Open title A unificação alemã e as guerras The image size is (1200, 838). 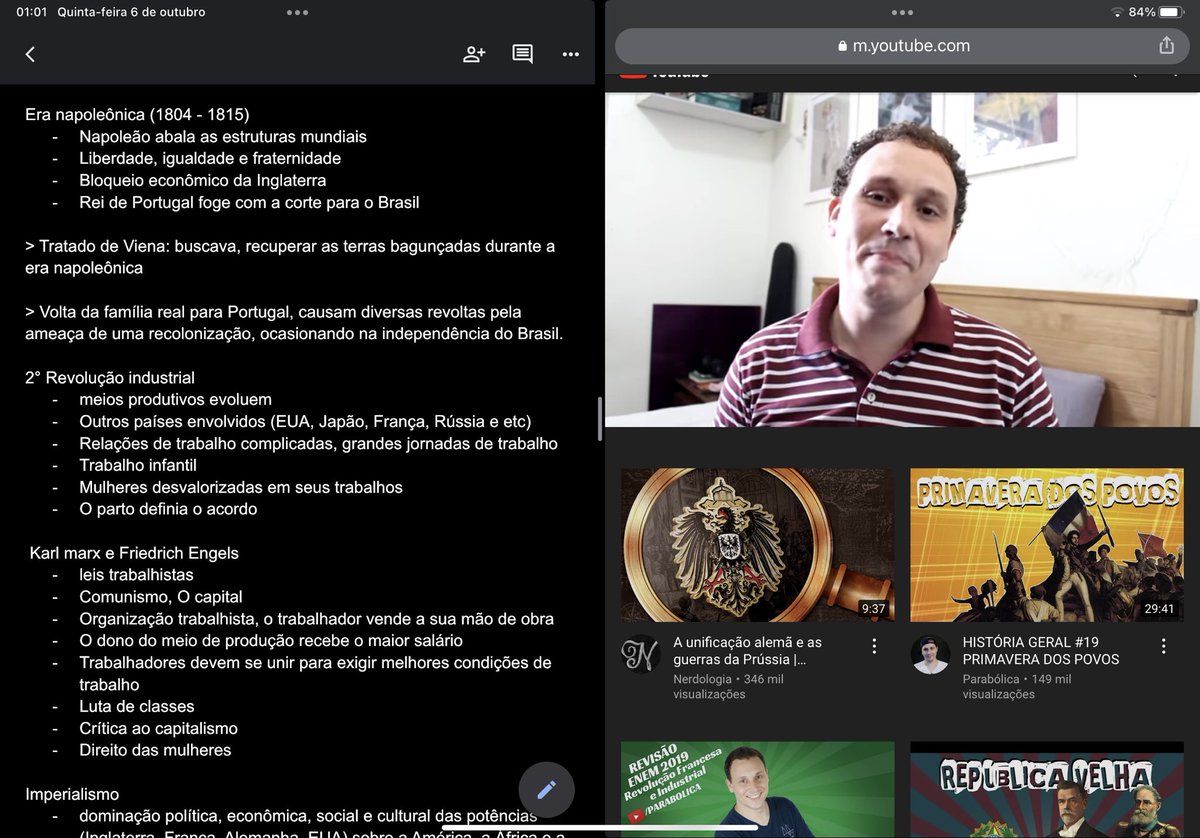(747, 651)
